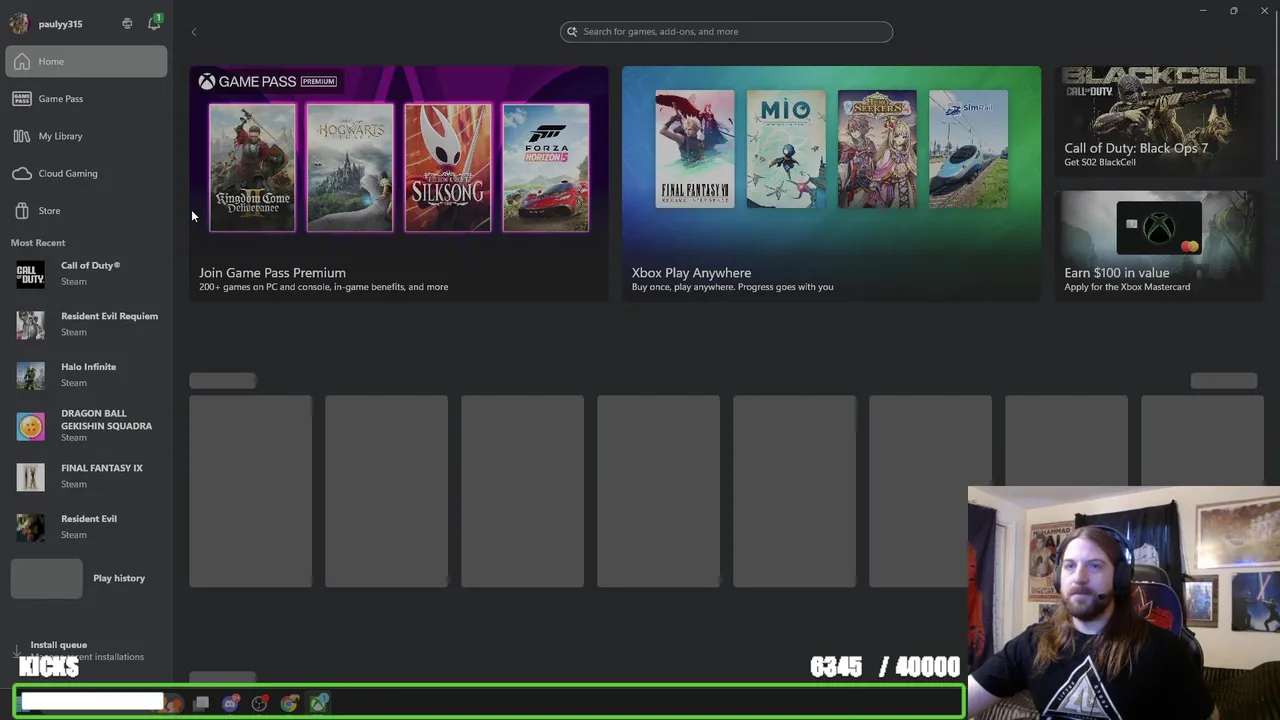Select the Forza Horizon 5 cover
The width and height of the screenshot is (1280, 720).
tap(546, 168)
